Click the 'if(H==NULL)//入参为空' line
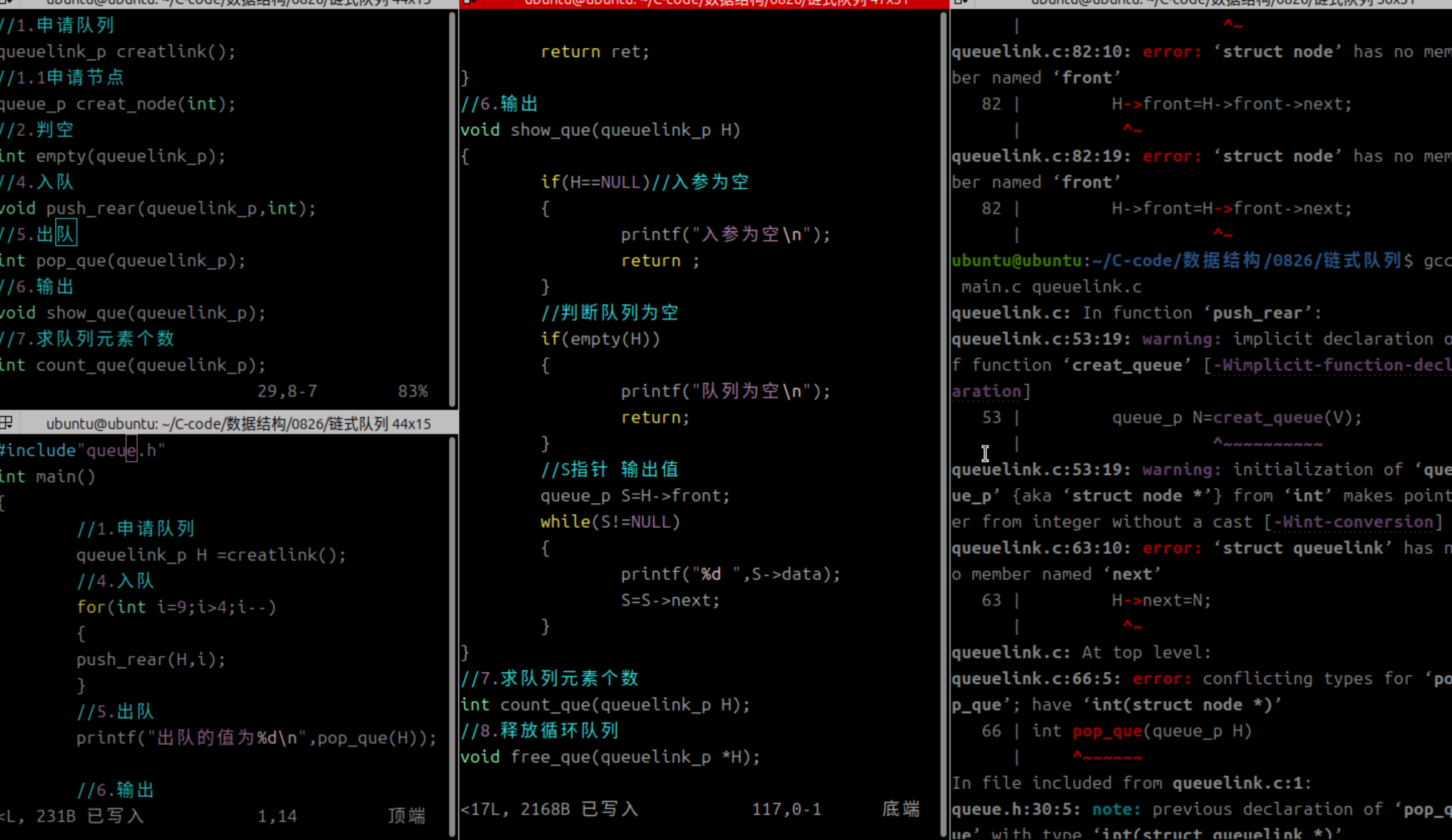 tap(644, 182)
